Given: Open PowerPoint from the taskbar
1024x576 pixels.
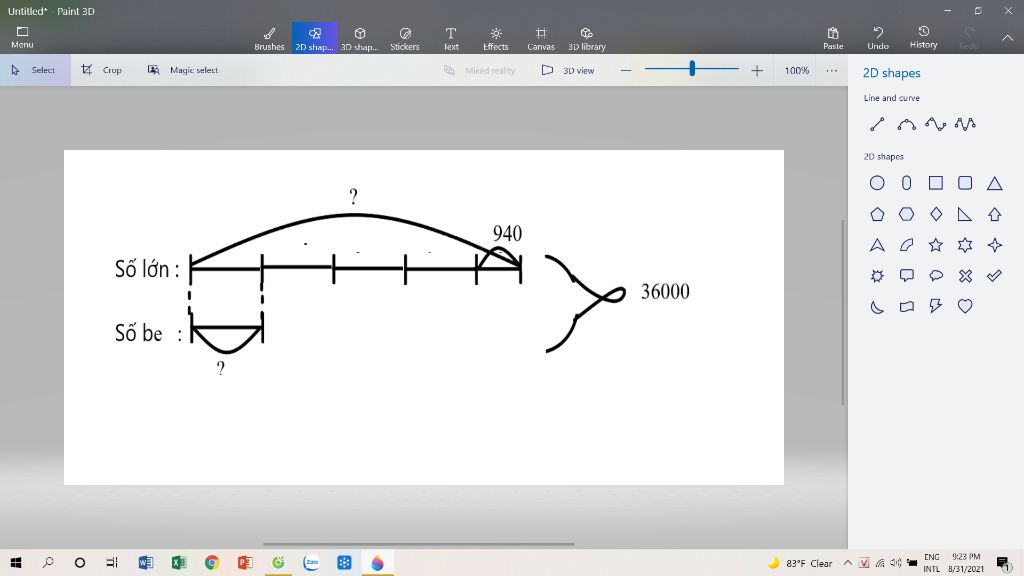Looking at the screenshot, I should (245, 562).
